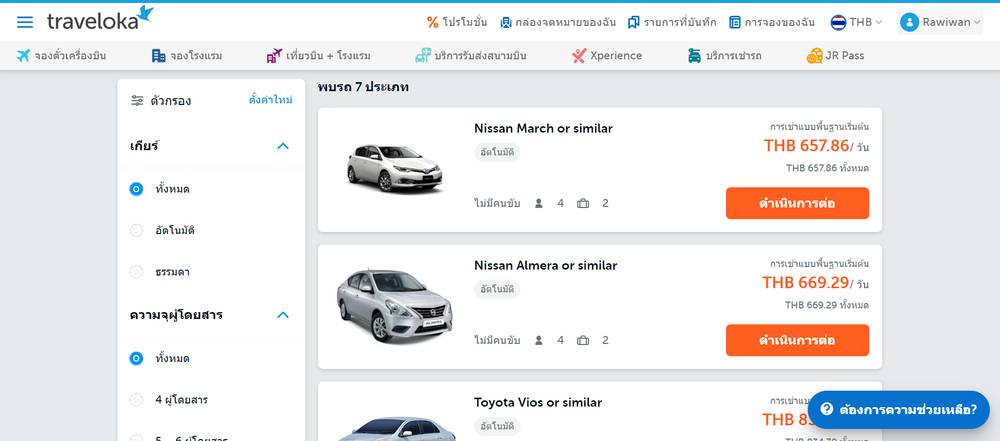Image resolution: width=1000 pixels, height=441 pixels.
Task: Click Nissan March or similar title
Action: 543,128
